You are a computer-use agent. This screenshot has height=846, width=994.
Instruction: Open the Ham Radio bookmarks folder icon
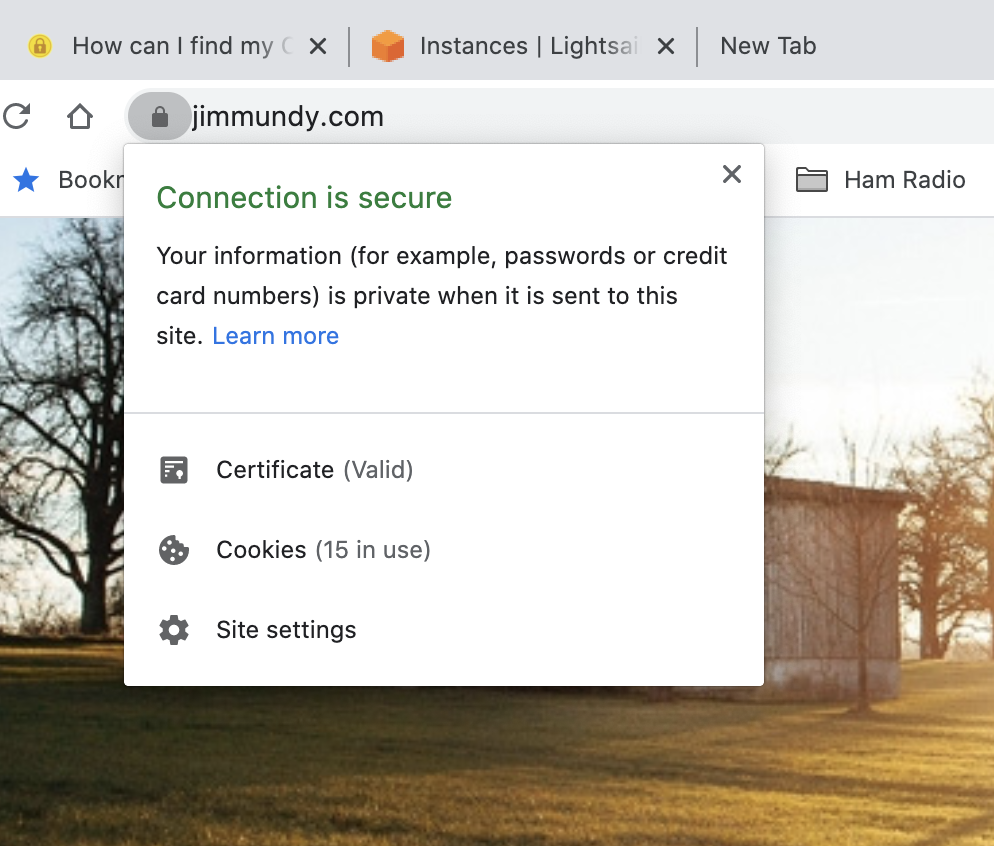pos(811,180)
